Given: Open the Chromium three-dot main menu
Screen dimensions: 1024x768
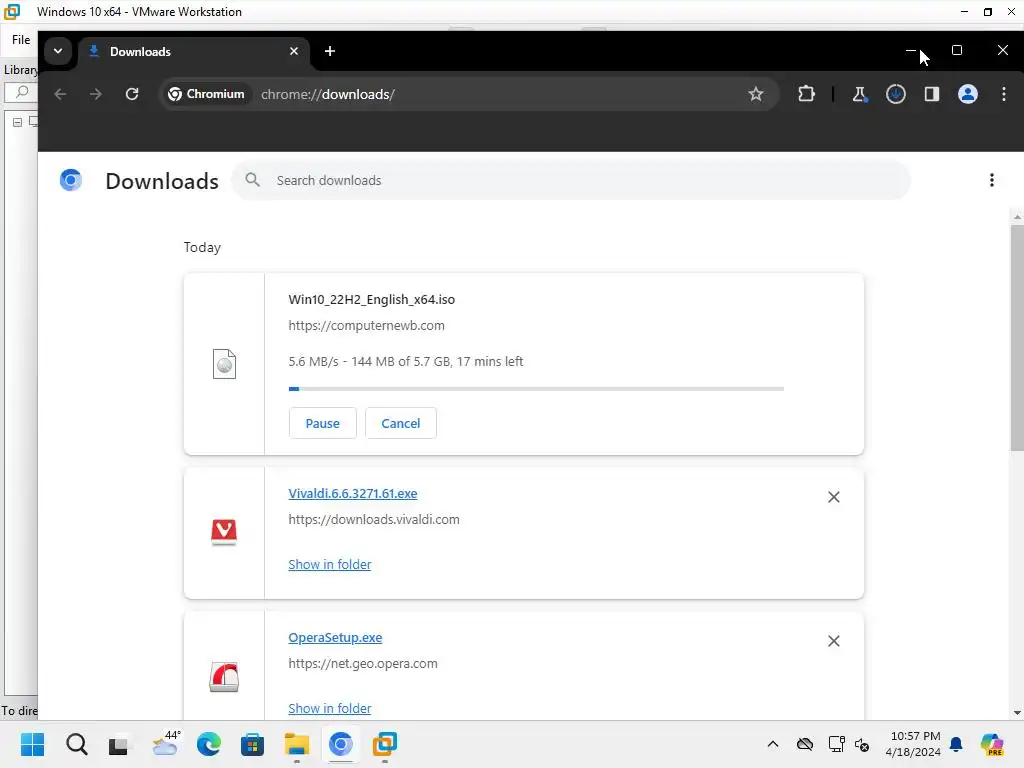Looking at the screenshot, I should tap(1004, 94).
